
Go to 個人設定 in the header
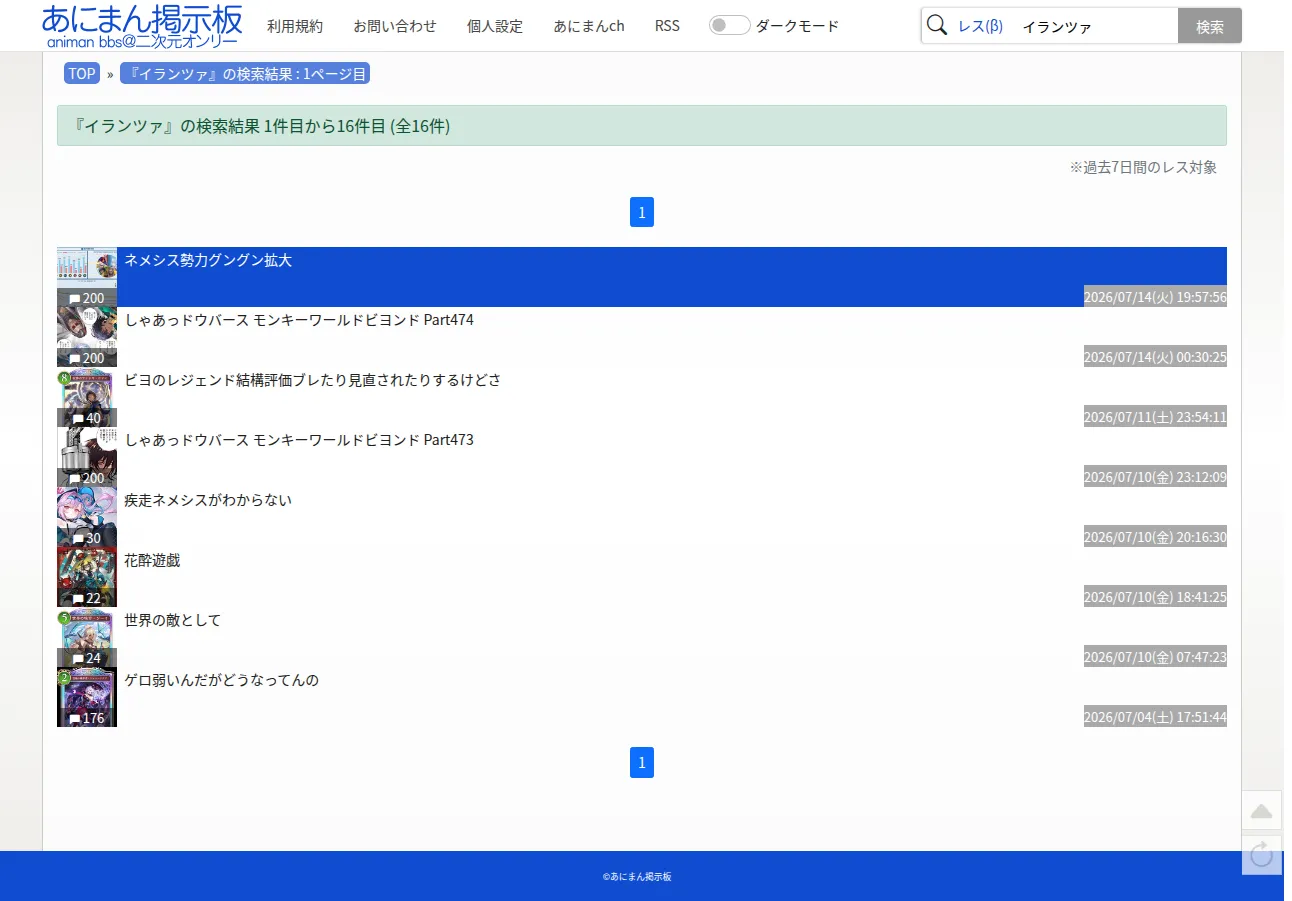tap(495, 26)
